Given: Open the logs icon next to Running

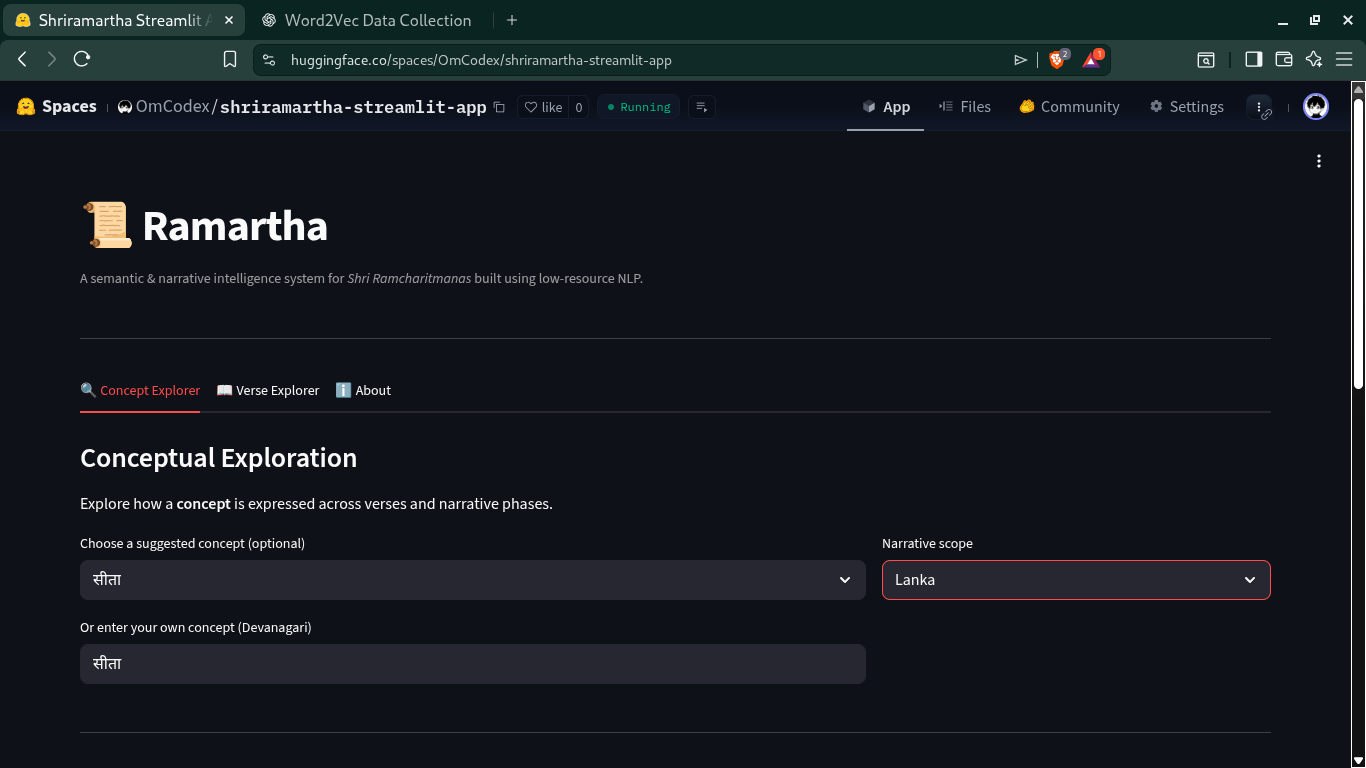Looking at the screenshot, I should pyautogui.click(x=701, y=107).
